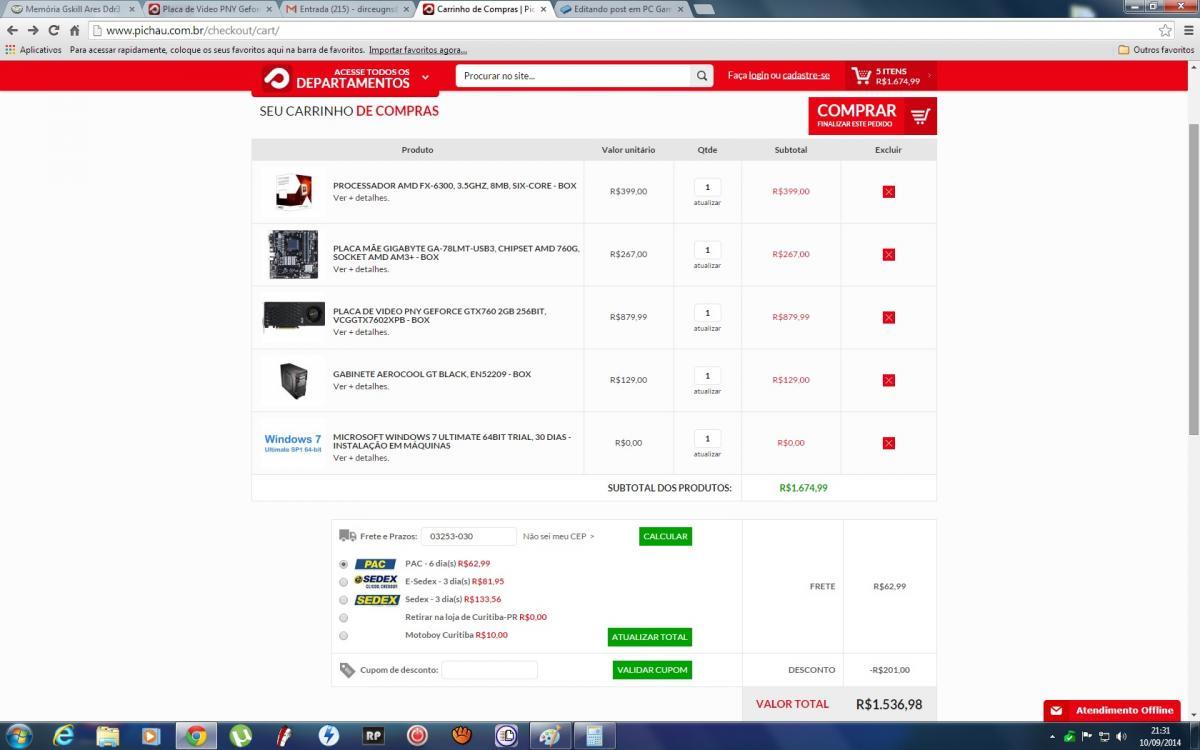Open uTorrent from the taskbar

(241, 735)
